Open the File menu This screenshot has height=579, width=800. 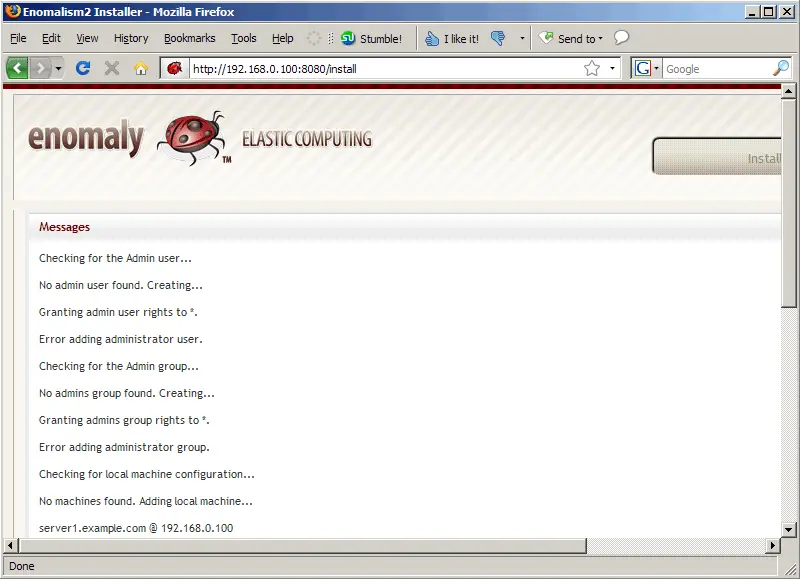(x=18, y=38)
